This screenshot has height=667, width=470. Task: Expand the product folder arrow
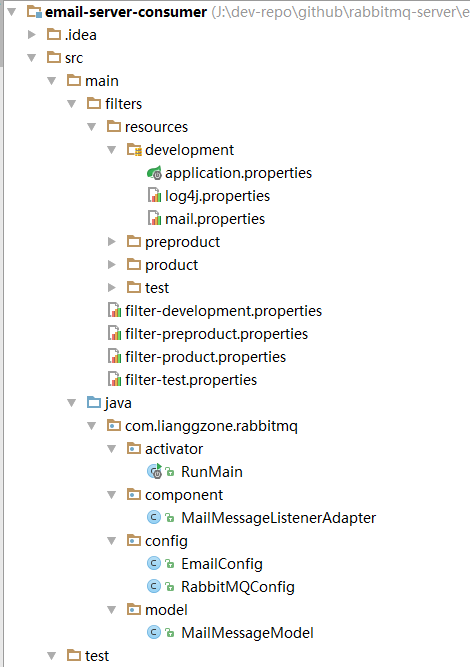click(x=111, y=265)
